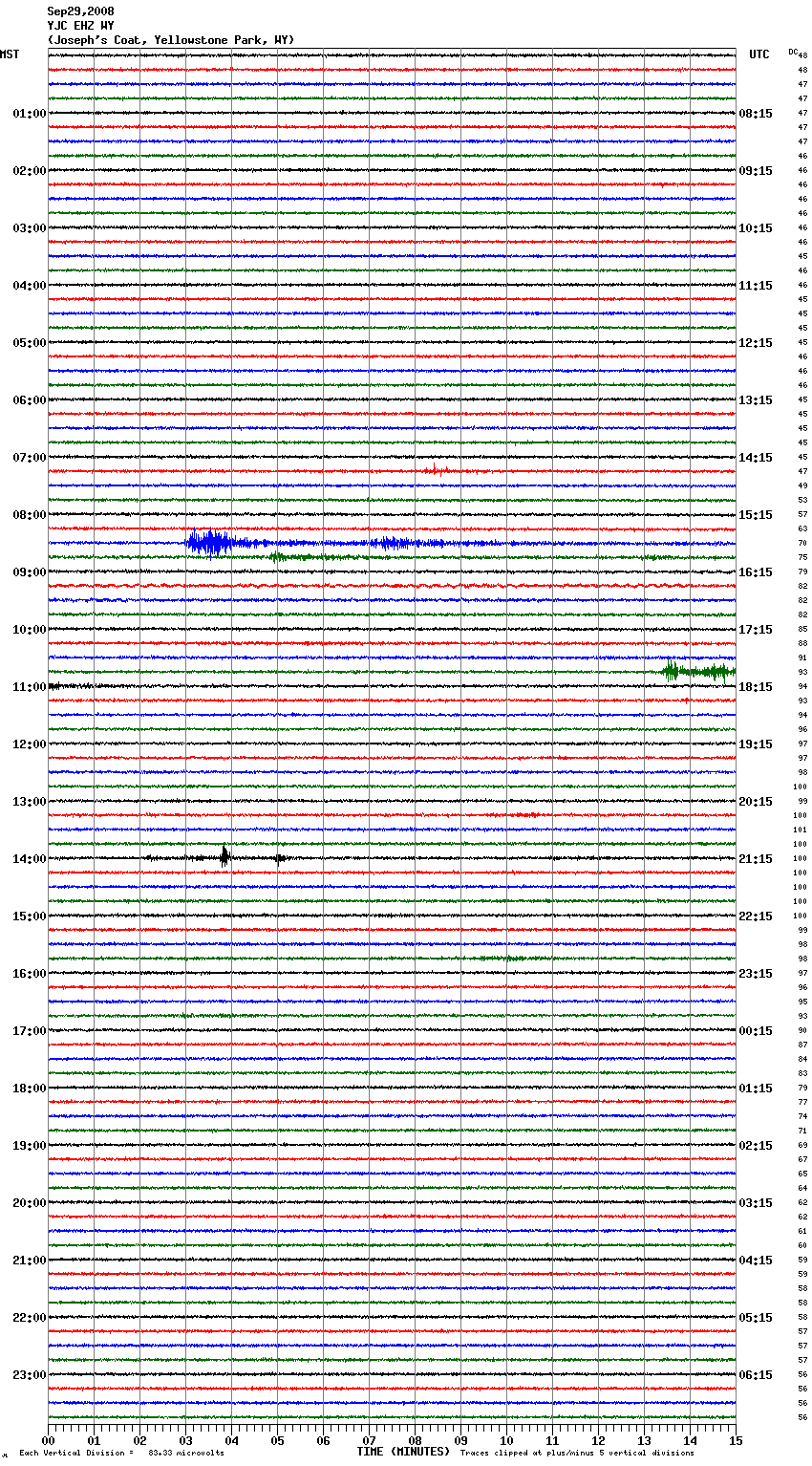Select the 12:00 MST hour label

30,744
